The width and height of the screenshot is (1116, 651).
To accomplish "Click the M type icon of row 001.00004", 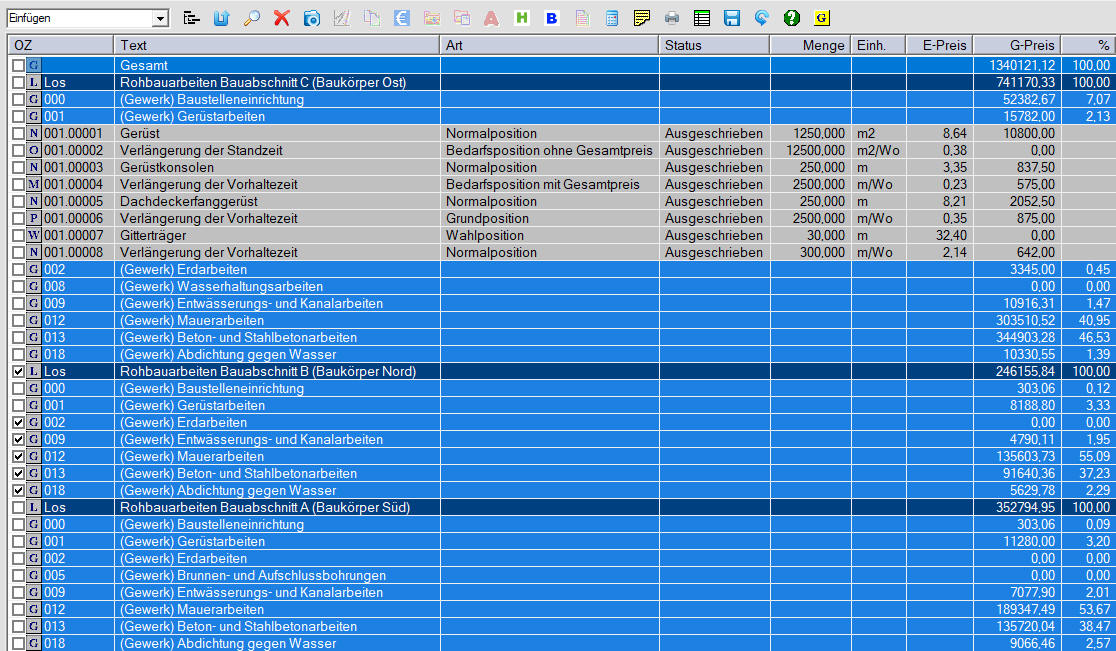I will [33, 185].
